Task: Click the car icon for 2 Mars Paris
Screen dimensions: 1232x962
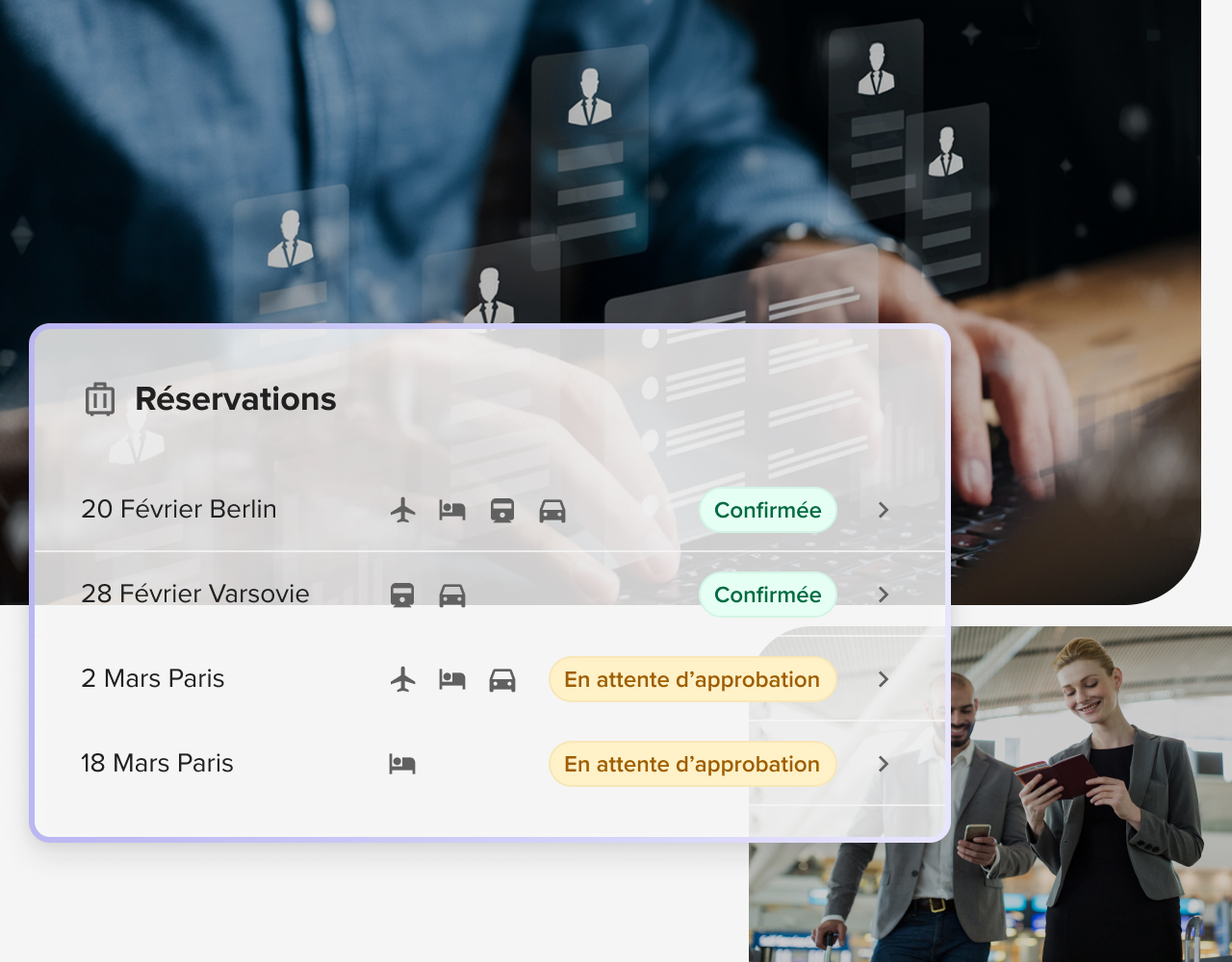Action: 502,680
